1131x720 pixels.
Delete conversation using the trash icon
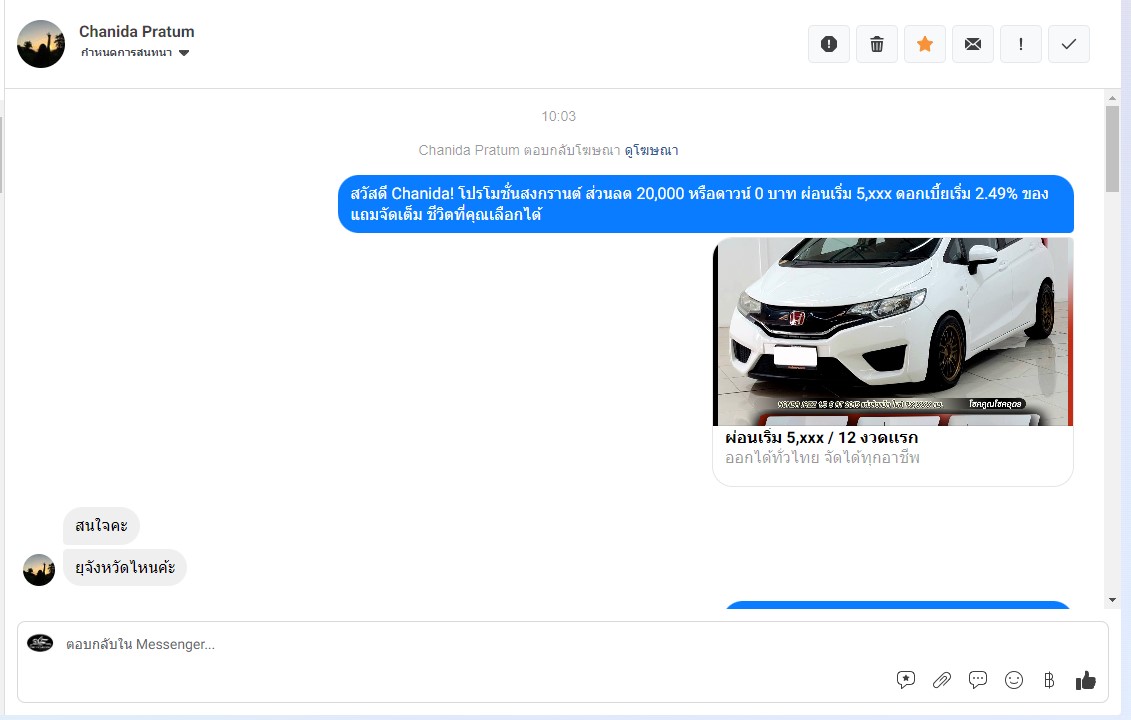(876, 44)
